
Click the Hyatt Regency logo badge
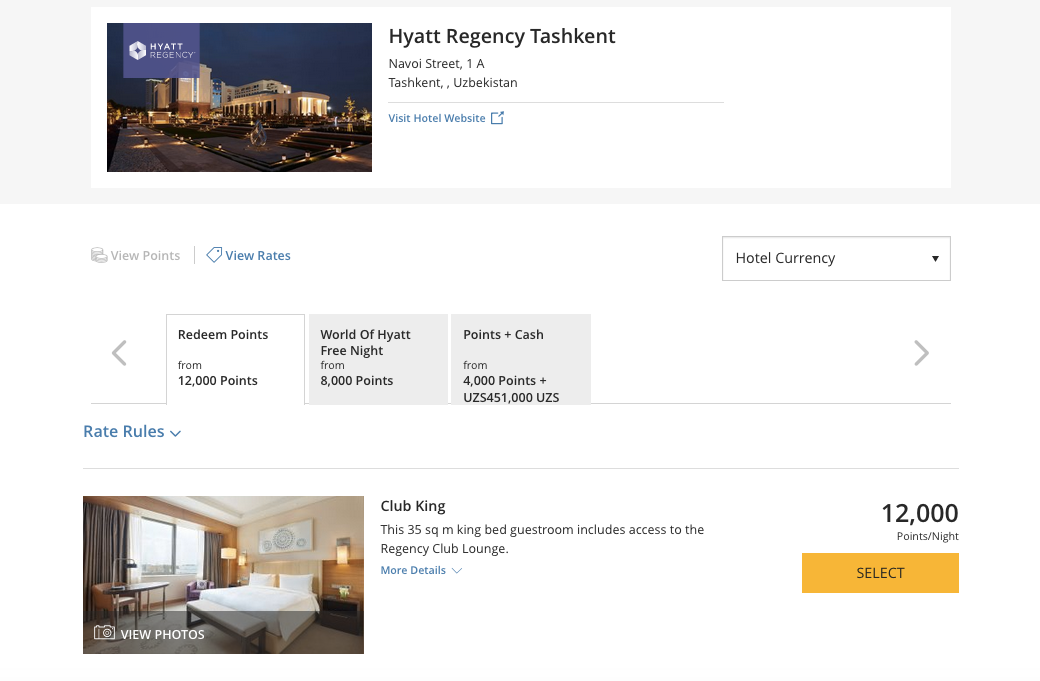(161, 50)
